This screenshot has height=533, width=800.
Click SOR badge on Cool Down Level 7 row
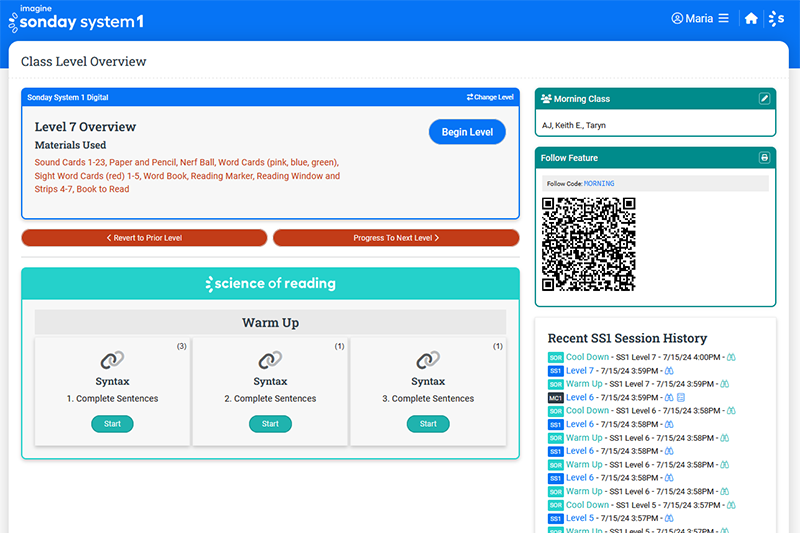tap(555, 358)
